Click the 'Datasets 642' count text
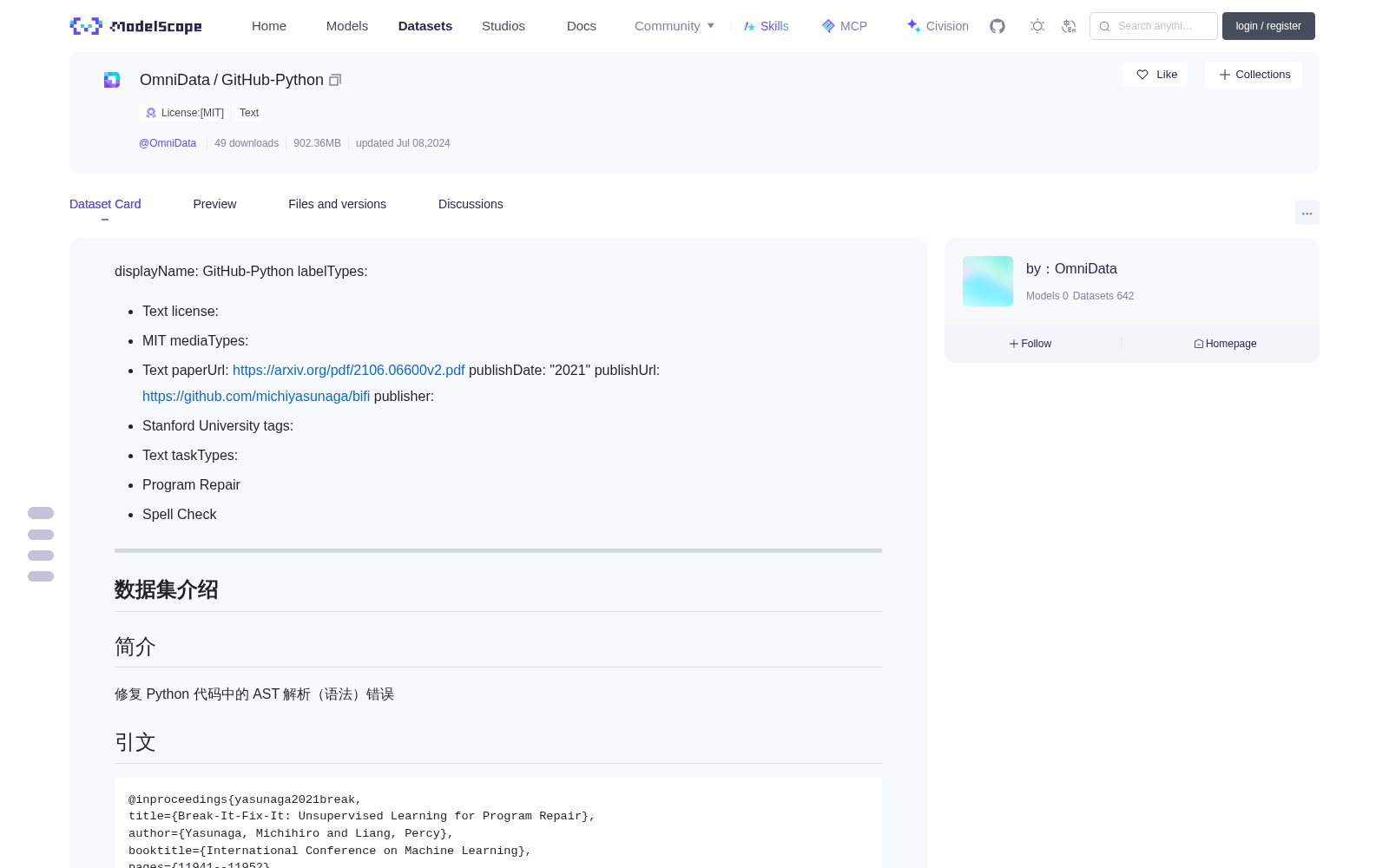The height and width of the screenshot is (868, 1389). (1103, 296)
